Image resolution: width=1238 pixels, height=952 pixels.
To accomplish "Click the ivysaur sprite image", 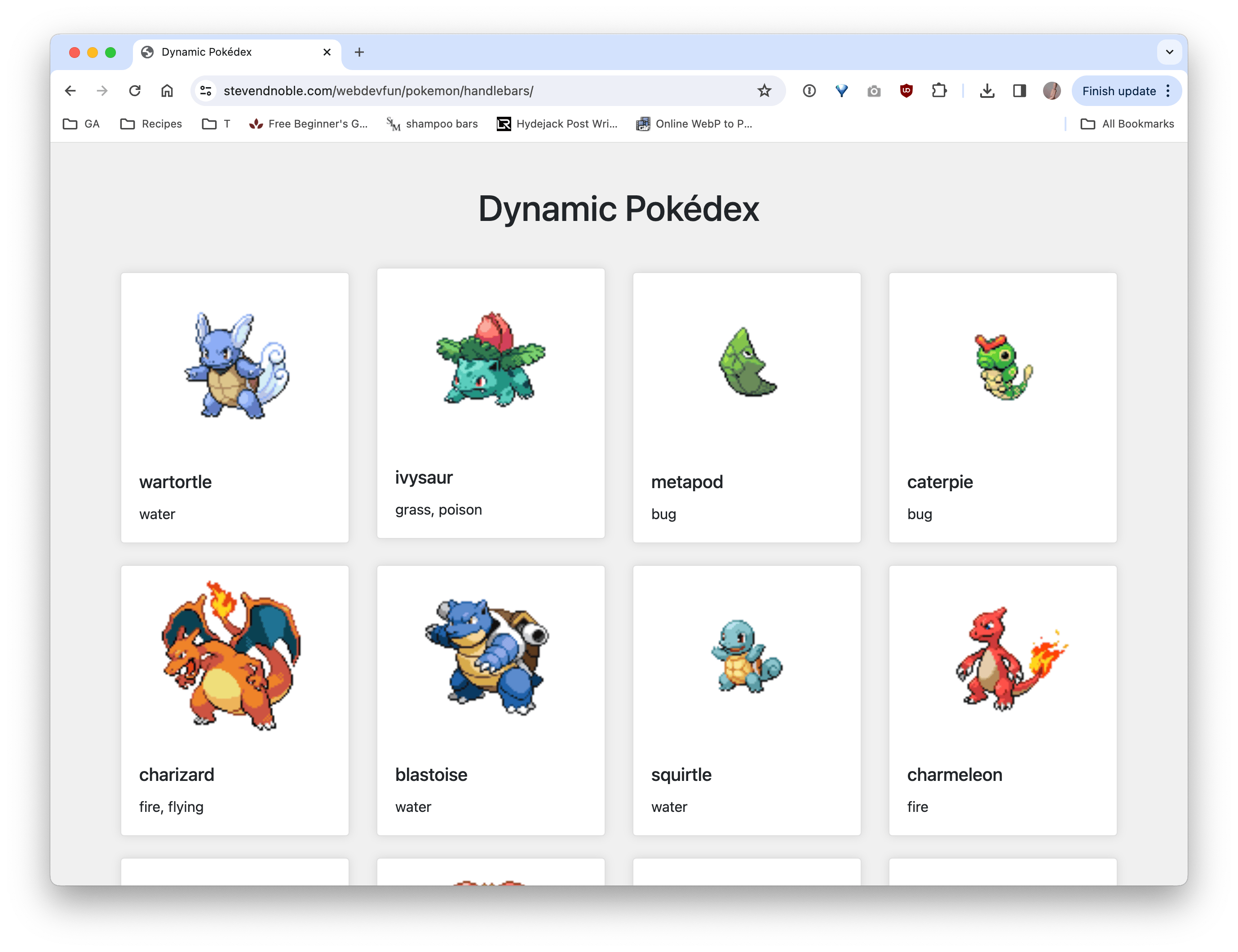I will click(491, 358).
